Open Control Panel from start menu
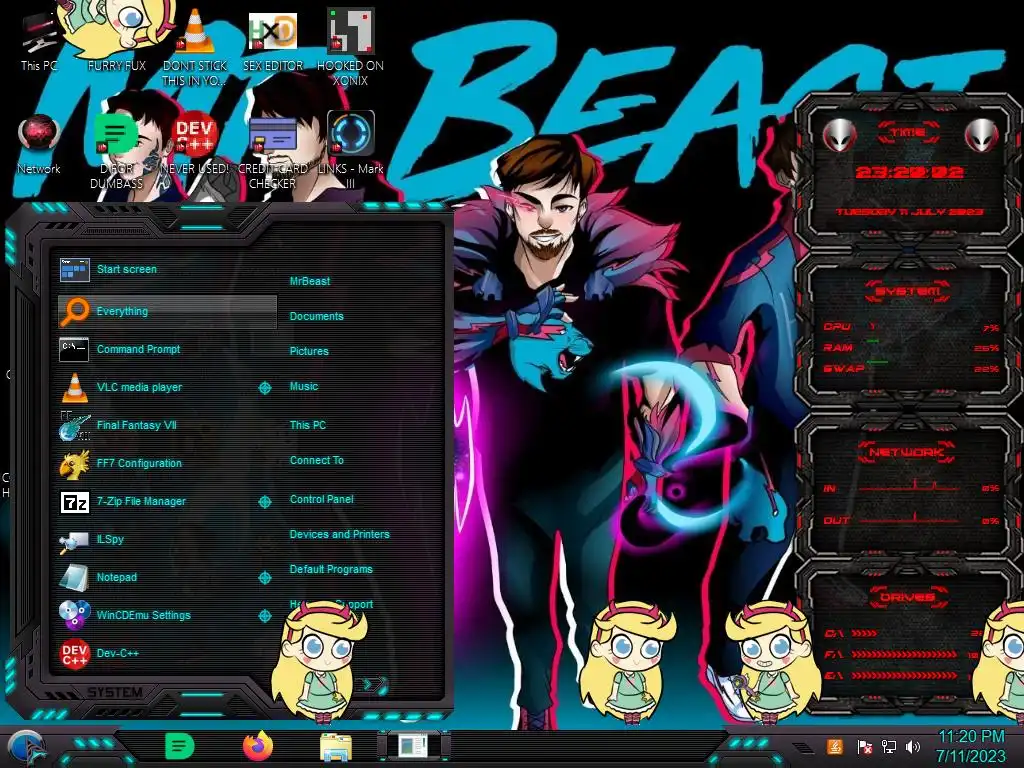Screen dimensions: 1024x768 click(x=322, y=500)
